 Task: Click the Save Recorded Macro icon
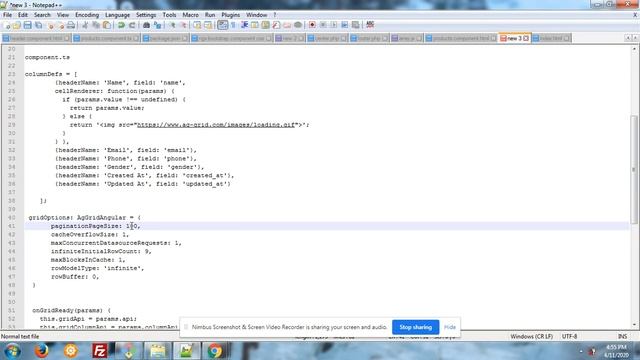pyautogui.click(x=356, y=25)
